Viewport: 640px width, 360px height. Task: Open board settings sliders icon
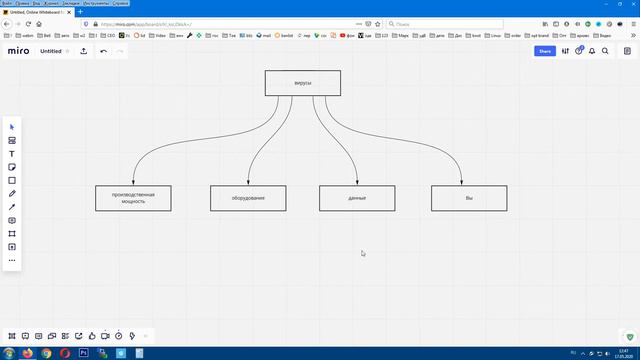tap(565, 51)
